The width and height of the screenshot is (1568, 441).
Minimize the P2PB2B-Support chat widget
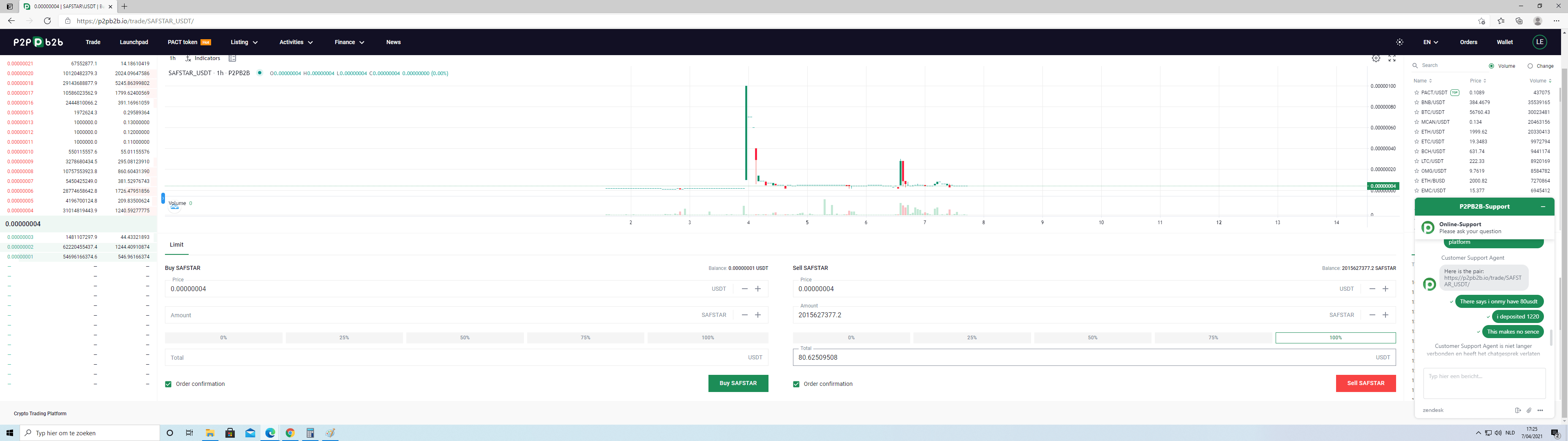[x=1543, y=207]
